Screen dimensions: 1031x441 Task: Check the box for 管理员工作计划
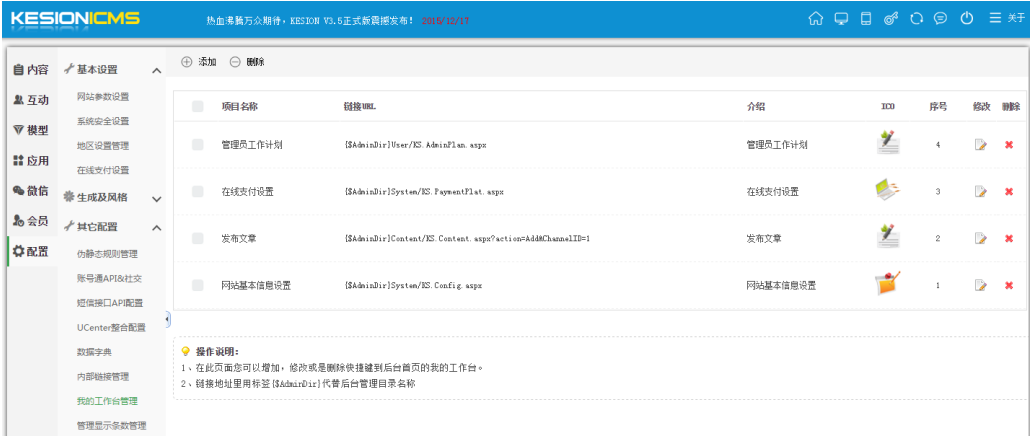tap(197, 145)
